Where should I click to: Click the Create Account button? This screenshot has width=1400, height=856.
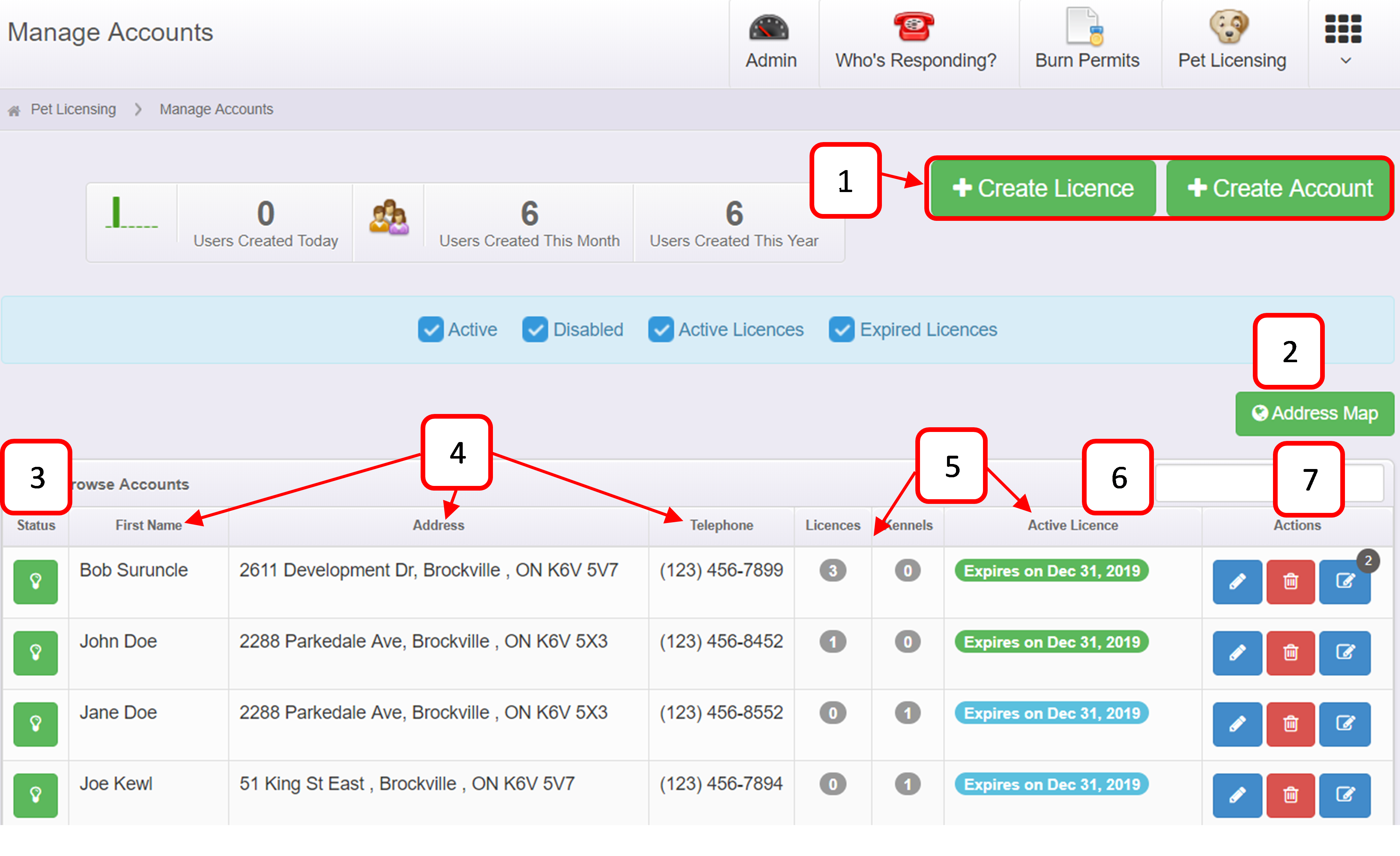coord(1278,188)
